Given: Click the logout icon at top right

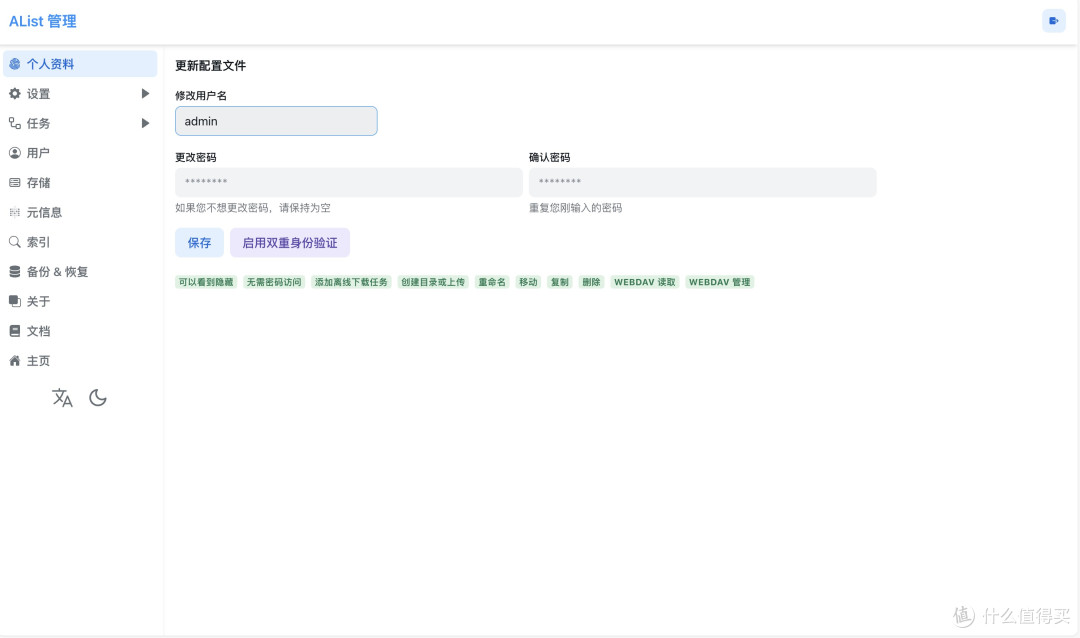Looking at the screenshot, I should point(1053,21).
